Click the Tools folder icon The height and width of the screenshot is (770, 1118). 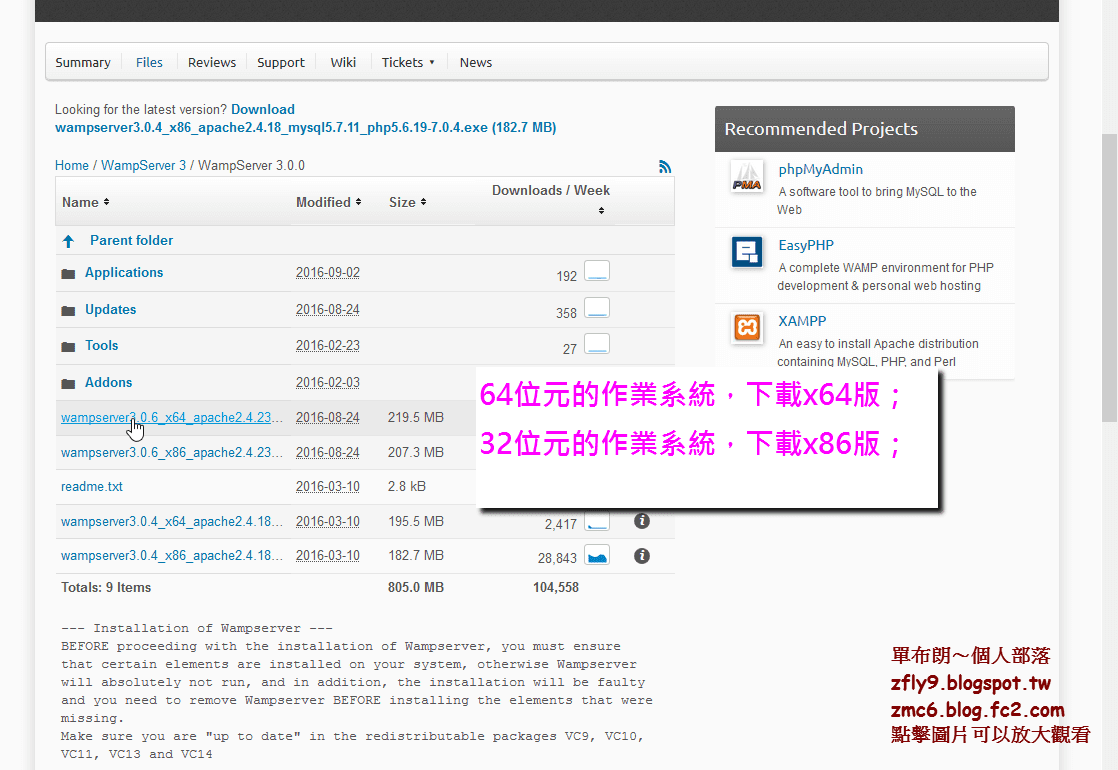click(x=68, y=346)
